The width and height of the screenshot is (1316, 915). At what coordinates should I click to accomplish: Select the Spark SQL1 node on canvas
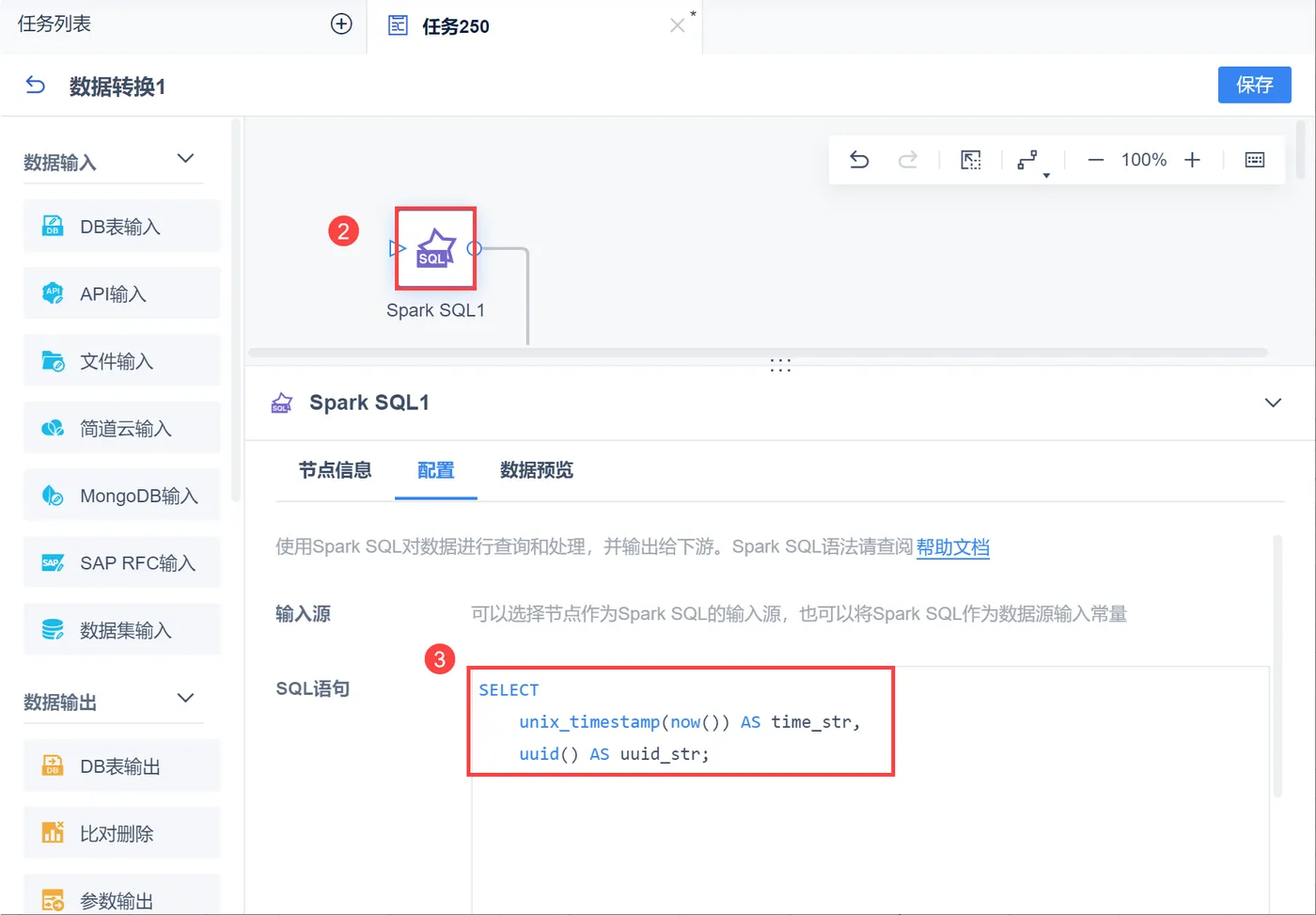pyautogui.click(x=435, y=248)
